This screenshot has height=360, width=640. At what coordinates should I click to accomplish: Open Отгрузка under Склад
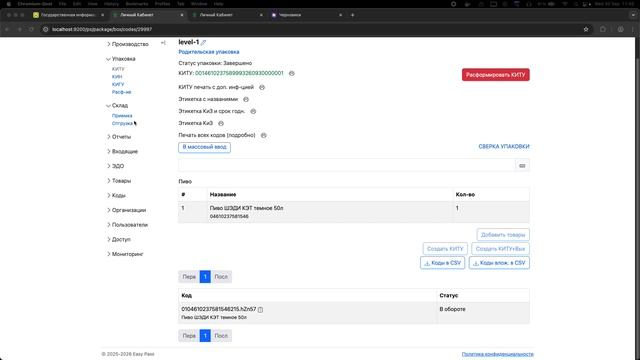tap(122, 123)
